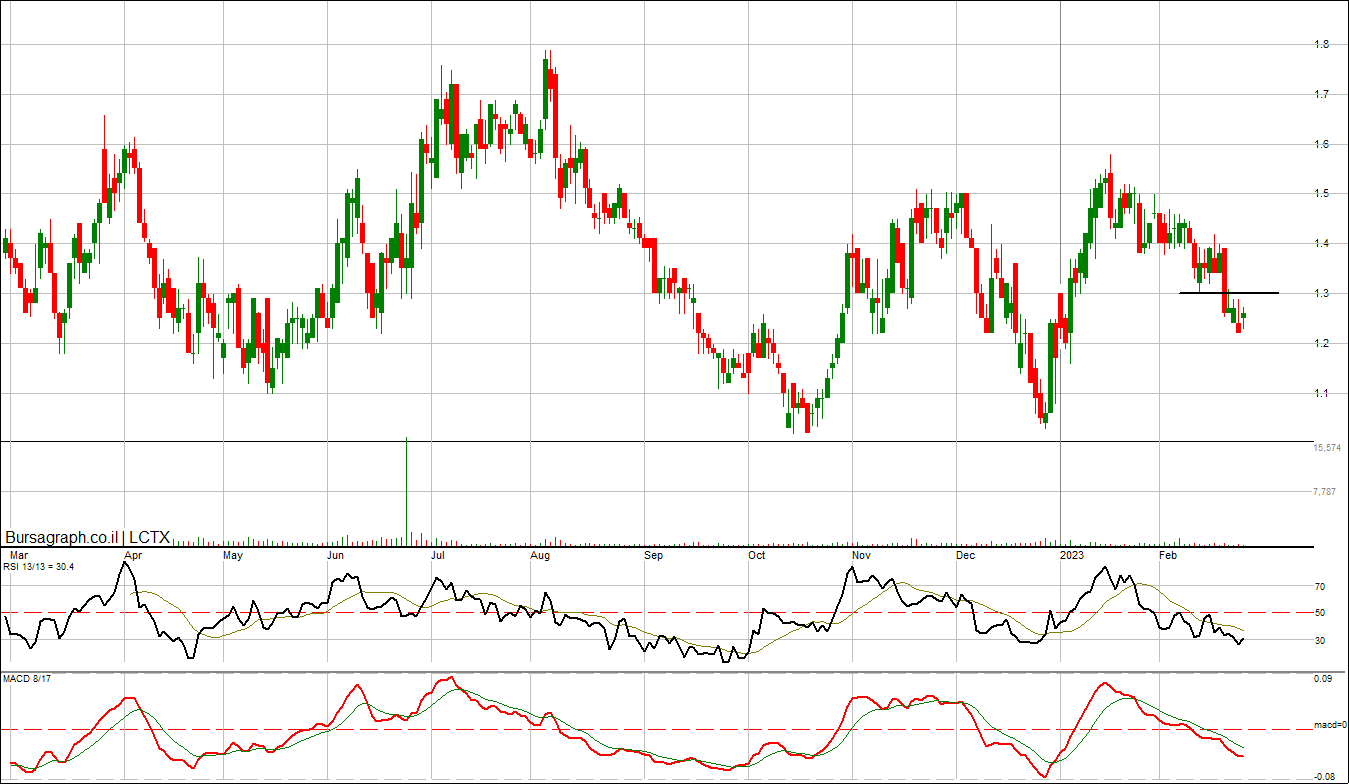
Task: Click the Dec label on time axis
Action: [965, 554]
